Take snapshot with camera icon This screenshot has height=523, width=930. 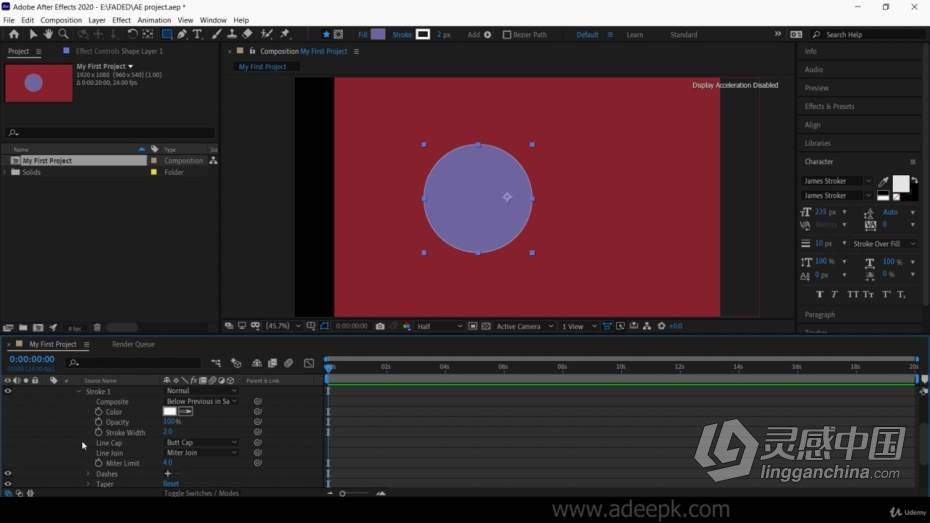point(380,326)
